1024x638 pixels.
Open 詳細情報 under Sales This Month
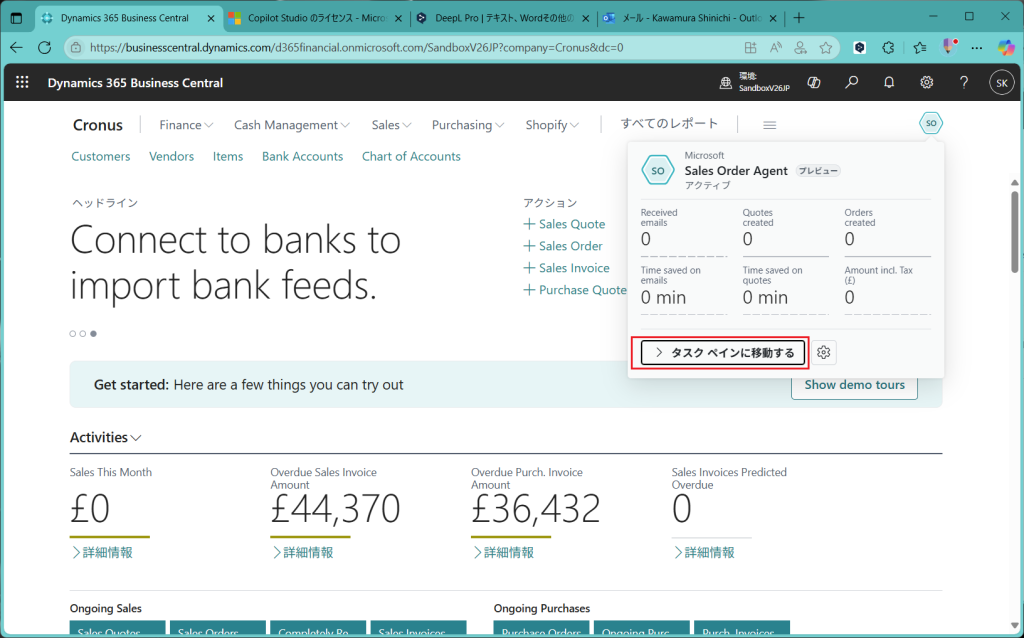pyautogui.click(x=102, y=552)
